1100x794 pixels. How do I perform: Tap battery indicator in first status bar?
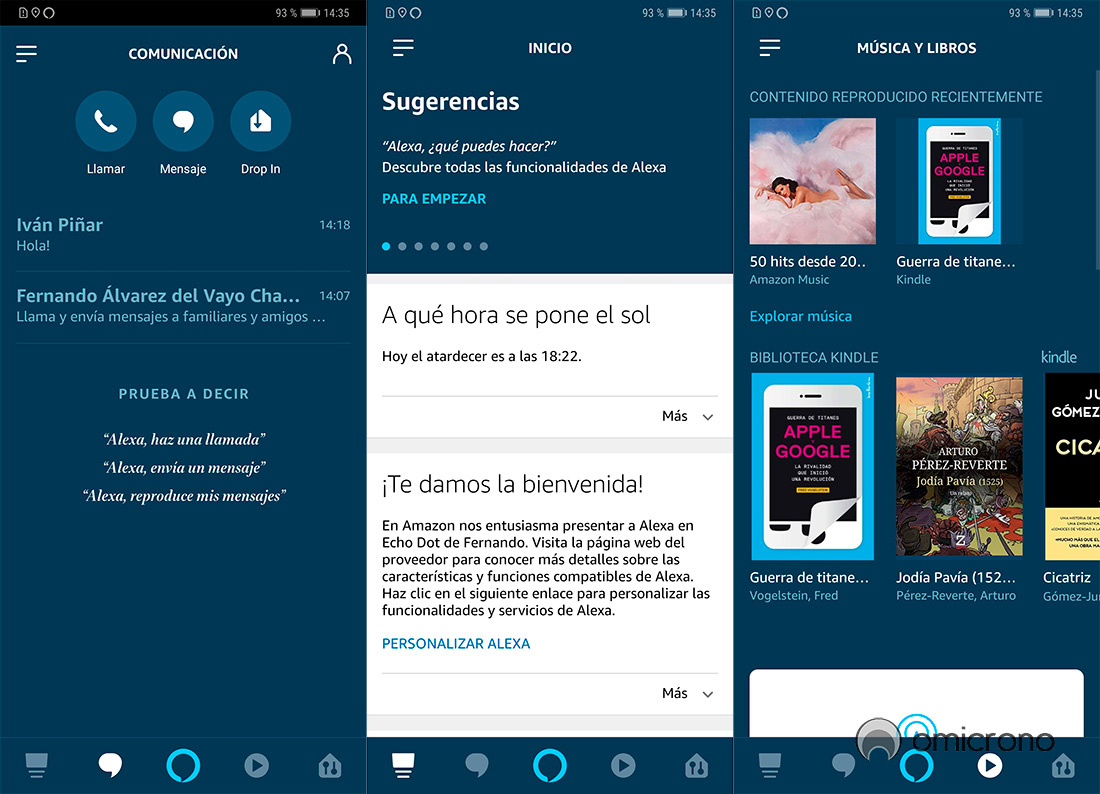click(x=310, y=13)
